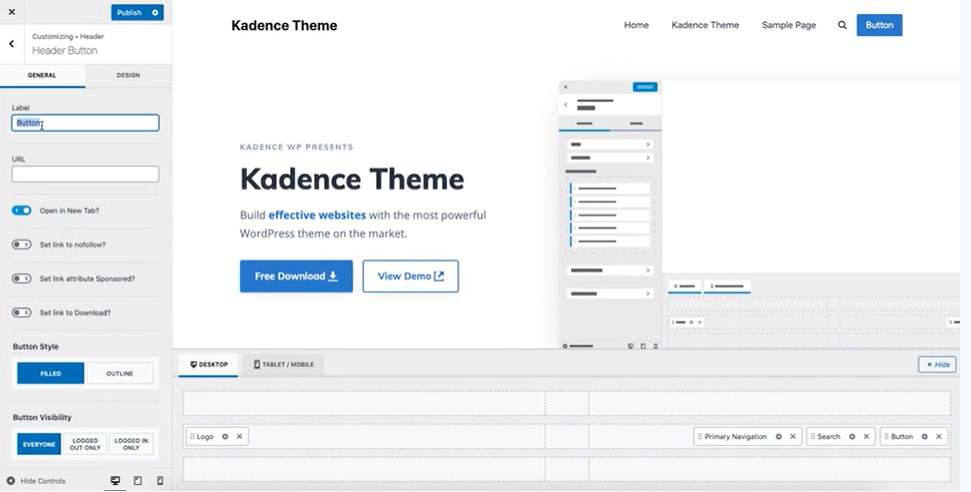971x492 pixels.
Task: Click the Button Style heading
Action: click(x=35, y=347)
